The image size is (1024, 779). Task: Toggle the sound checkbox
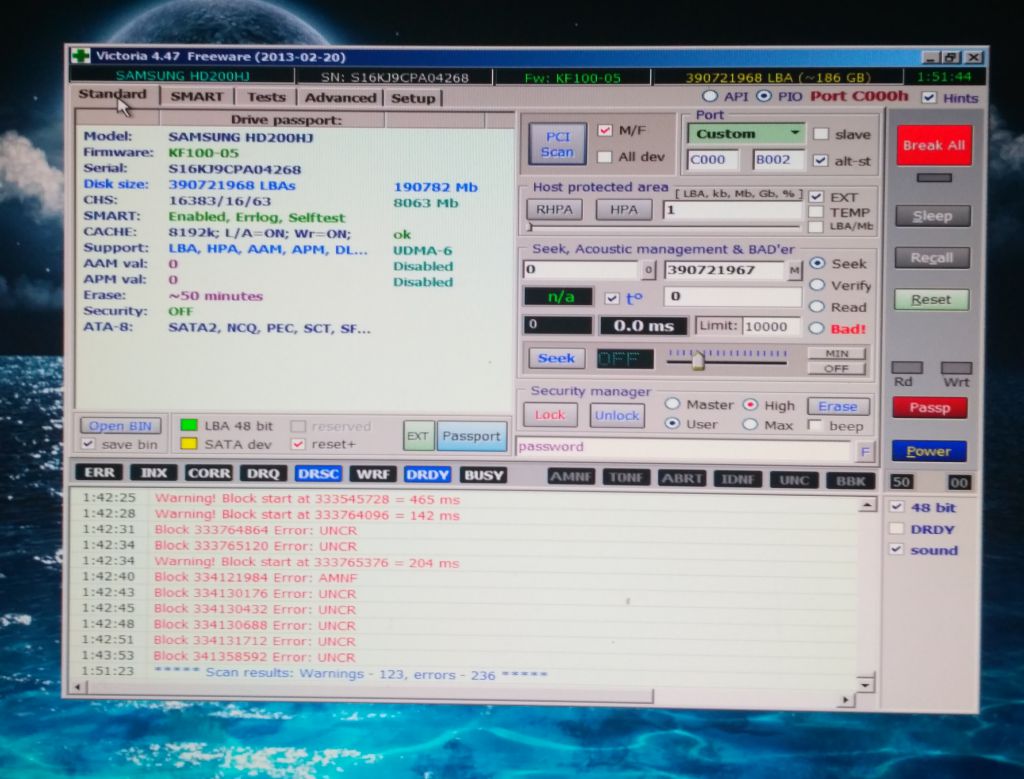coord(897,549)
